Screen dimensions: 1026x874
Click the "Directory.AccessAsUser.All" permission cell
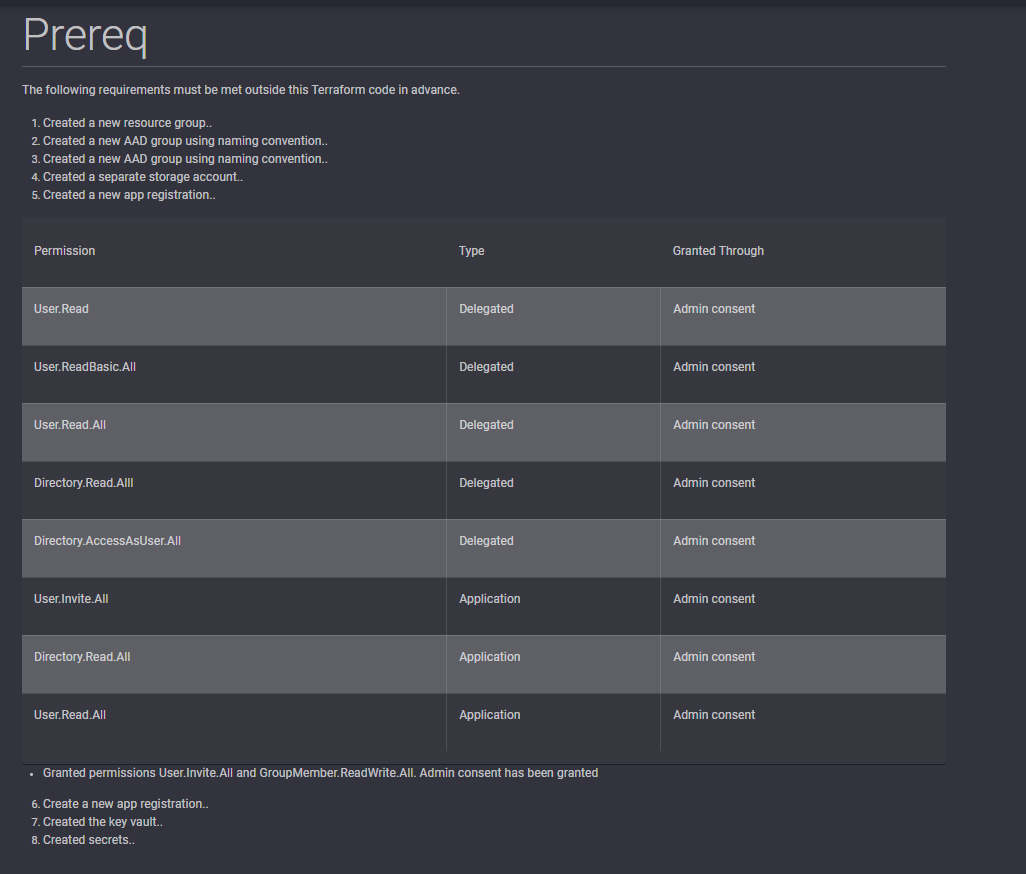pyautogui.click(x=107, y=540)
